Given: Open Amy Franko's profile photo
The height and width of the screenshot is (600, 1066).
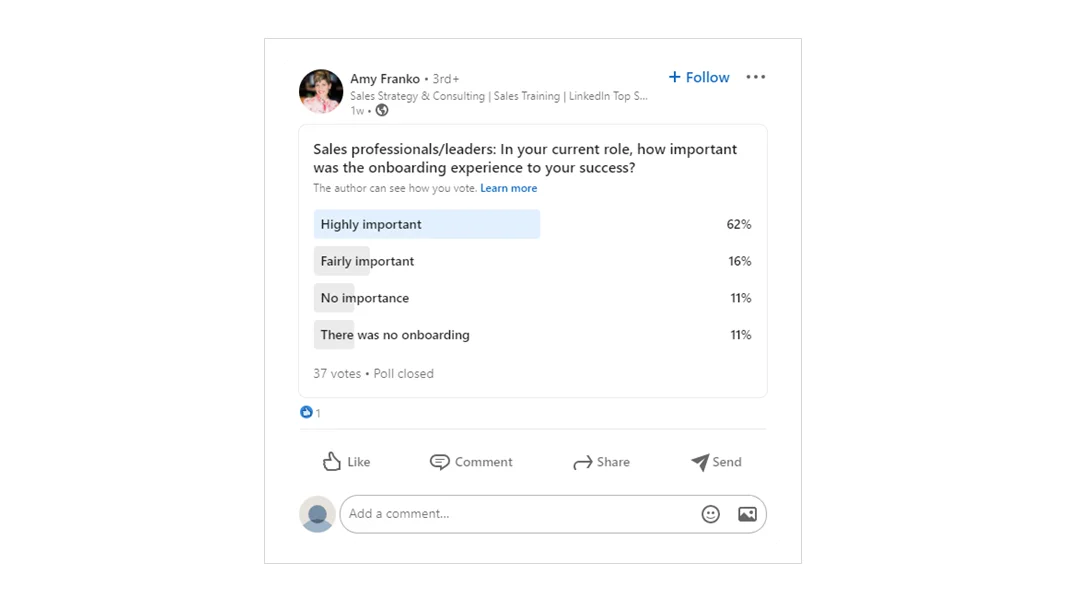Looking at the screenshot, I should pyautogui.click(x=321, y=91).
